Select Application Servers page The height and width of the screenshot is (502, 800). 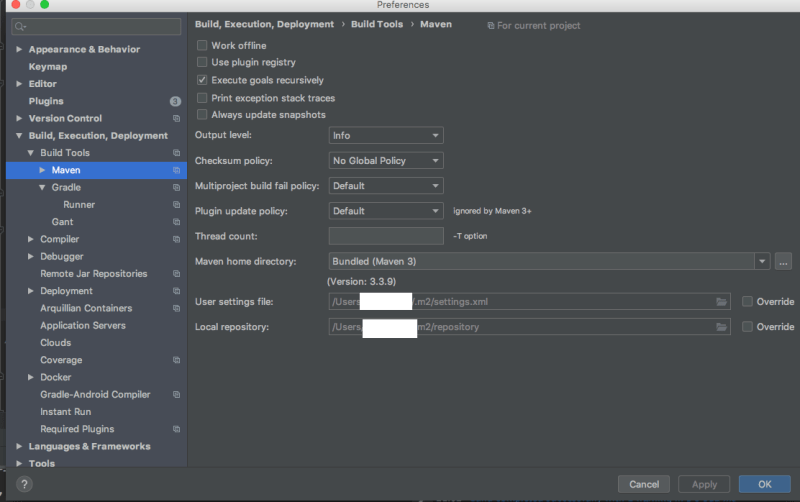coord(83,325)
